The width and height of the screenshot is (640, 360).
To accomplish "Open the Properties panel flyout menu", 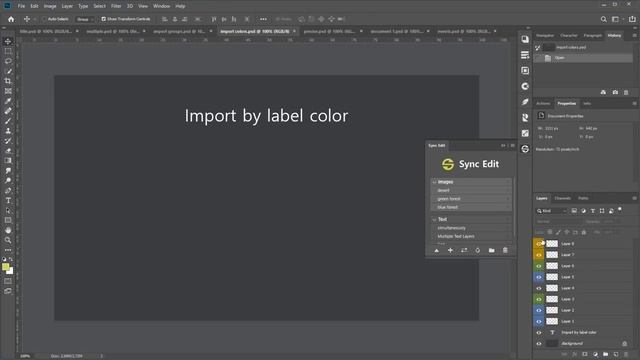I will point(634,104).
